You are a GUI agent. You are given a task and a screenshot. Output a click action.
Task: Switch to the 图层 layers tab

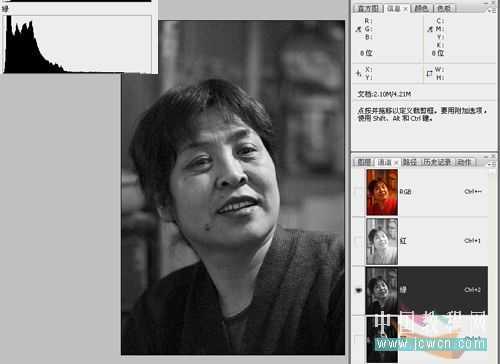click(x=364, y=162)
